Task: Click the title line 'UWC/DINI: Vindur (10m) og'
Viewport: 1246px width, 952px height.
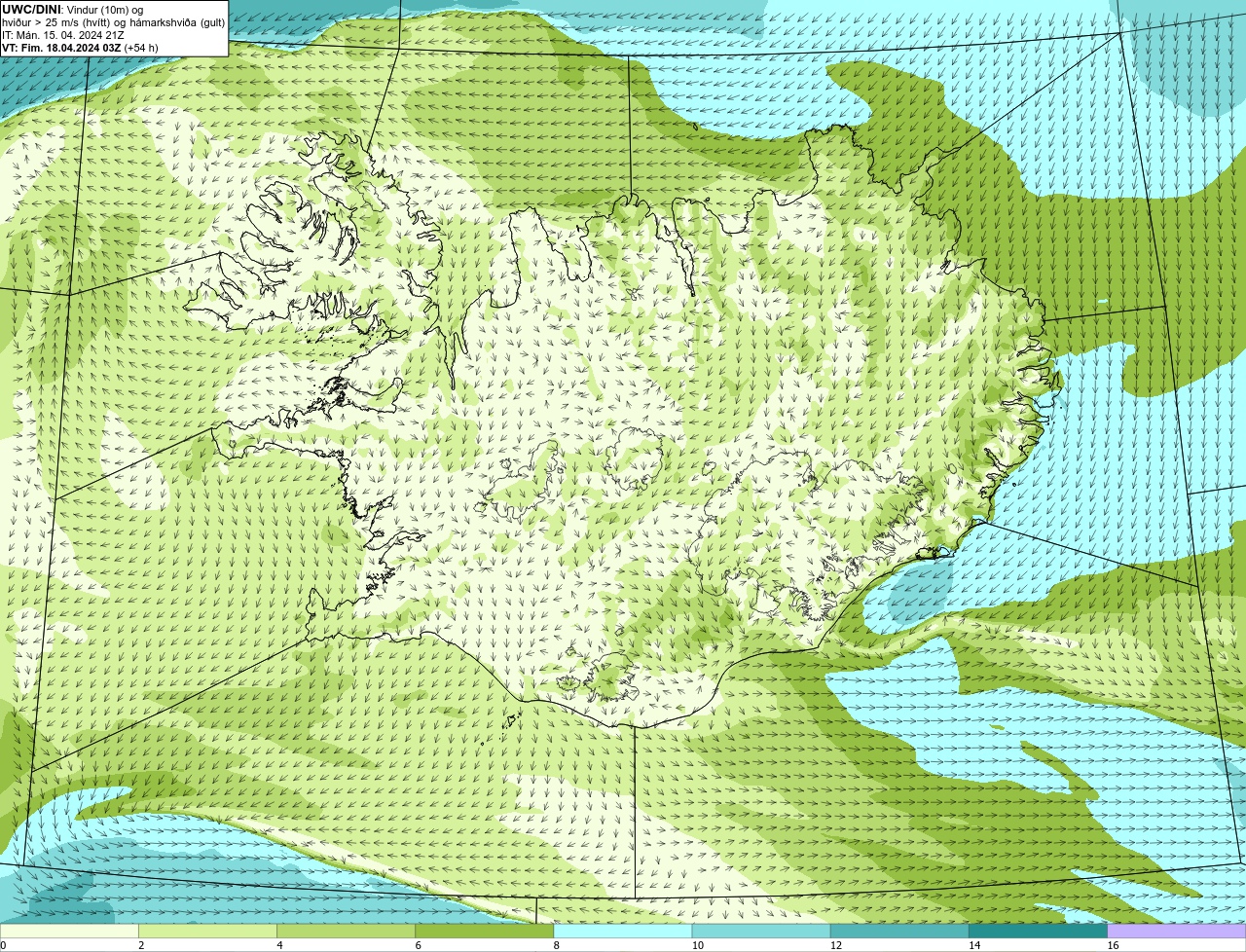Action: click(x=73, y=9)
